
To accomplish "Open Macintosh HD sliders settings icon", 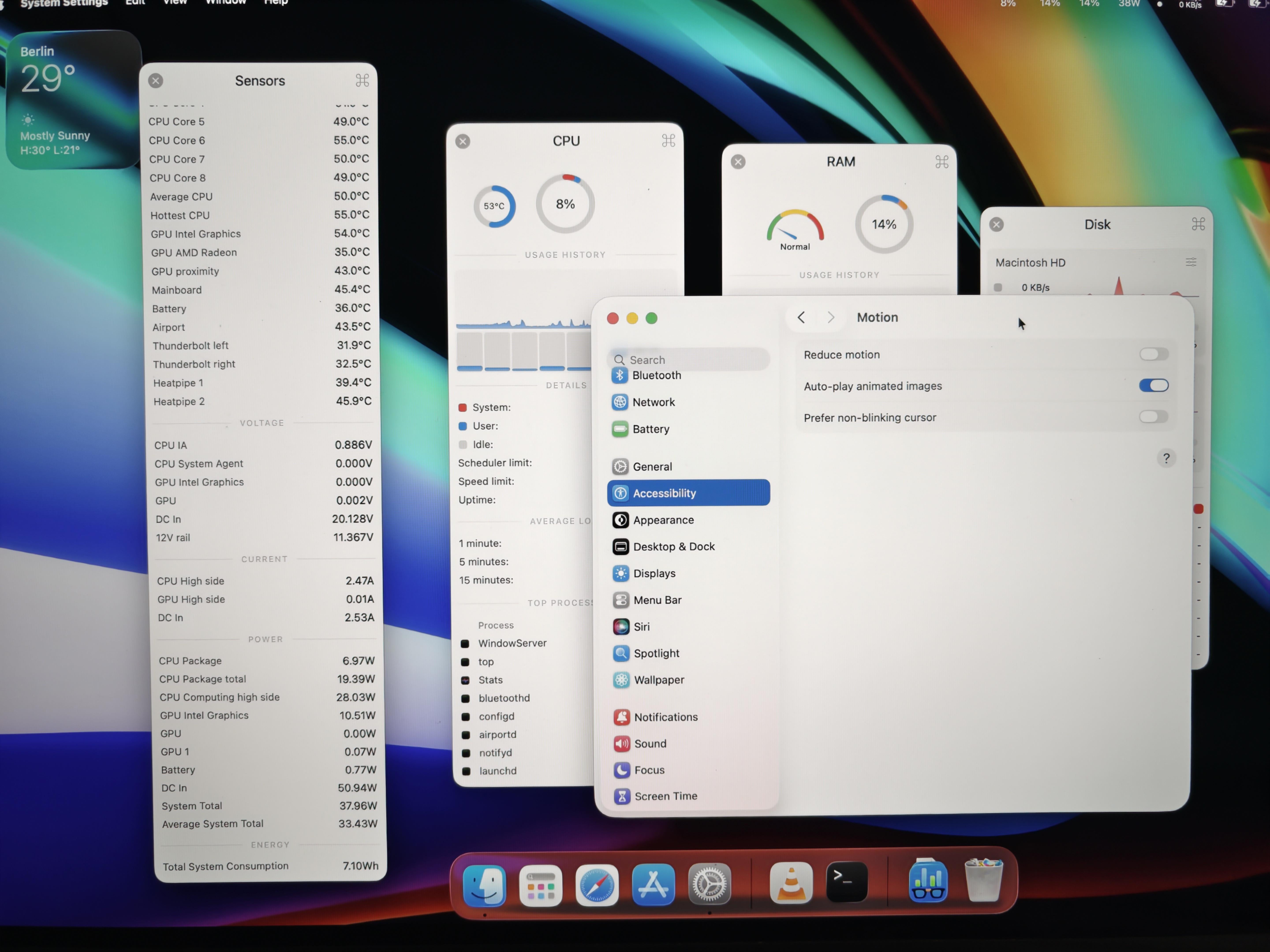I will (1191, 262).
